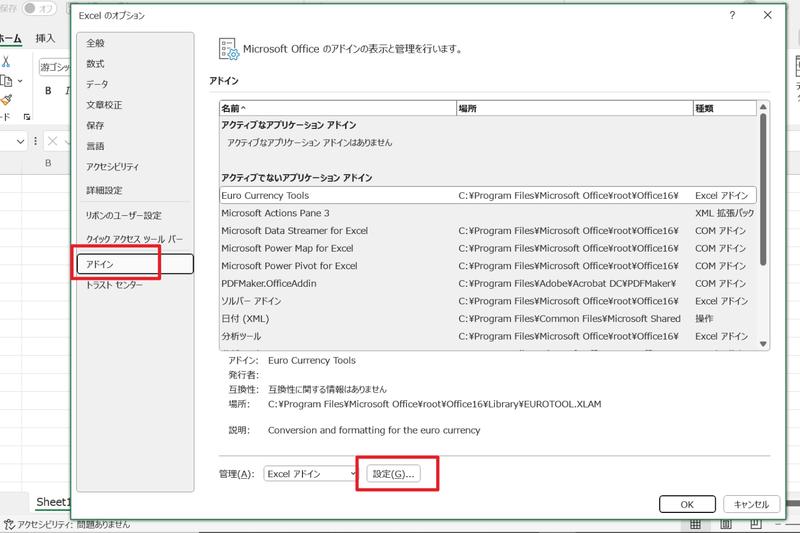The width and height of the screenshot is (800, 533).
Task: Click the add-ins management header icon
Action: coord(229,49)
